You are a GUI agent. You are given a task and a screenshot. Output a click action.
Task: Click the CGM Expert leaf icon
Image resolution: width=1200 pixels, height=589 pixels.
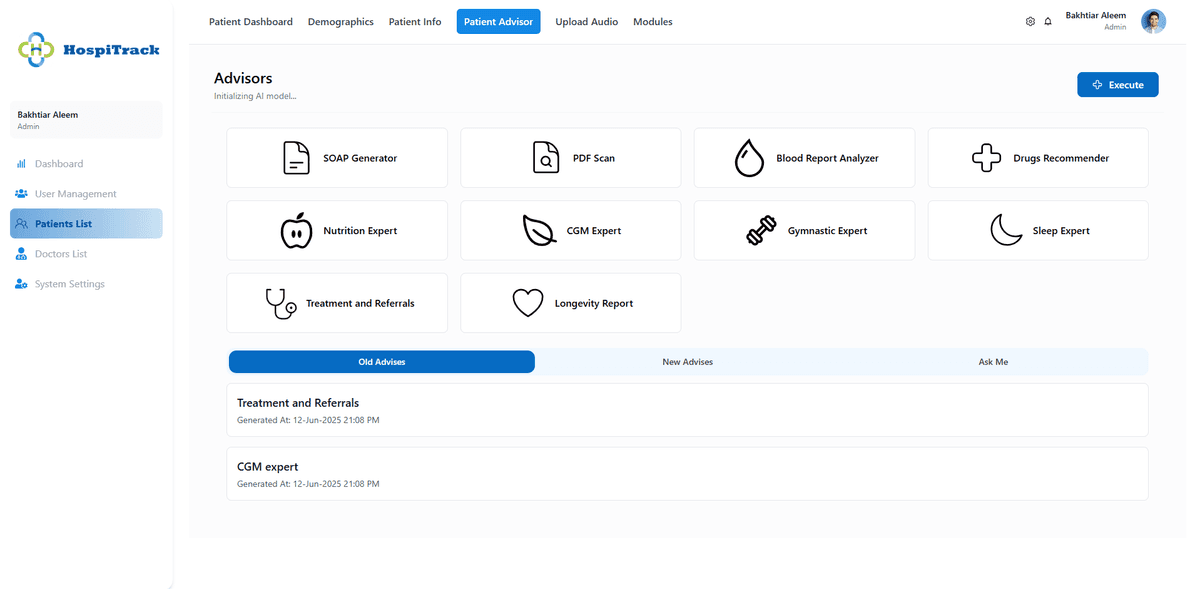pyautogui.click(x=540, y=231)
